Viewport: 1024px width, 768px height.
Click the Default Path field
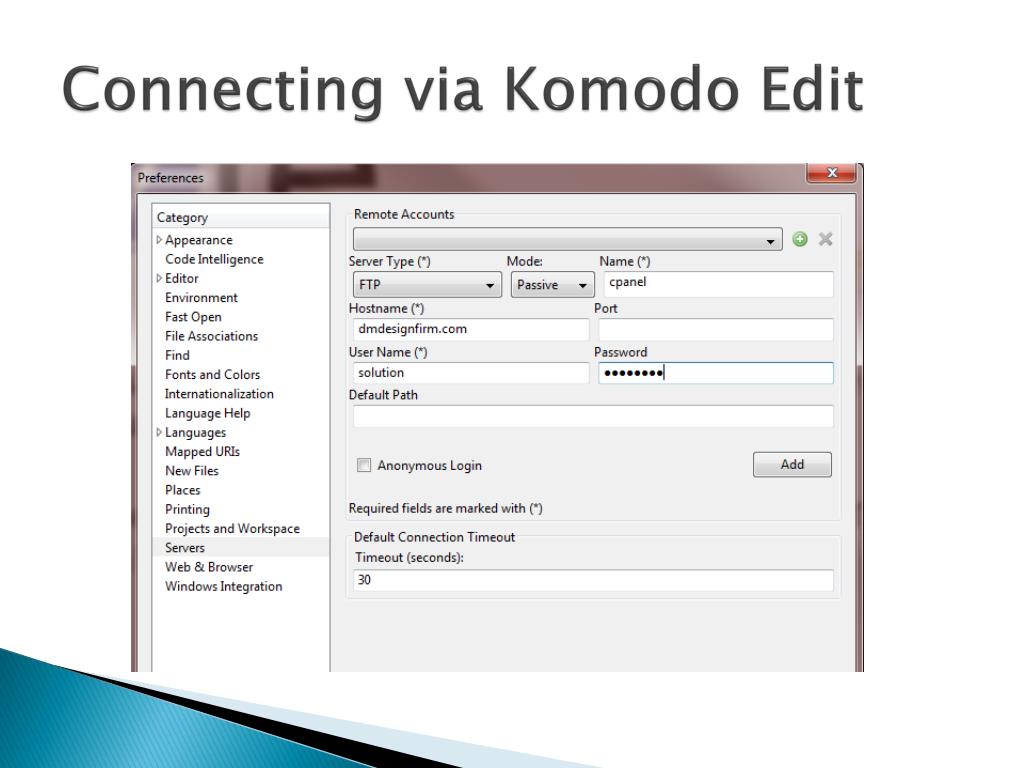[593, 416]
